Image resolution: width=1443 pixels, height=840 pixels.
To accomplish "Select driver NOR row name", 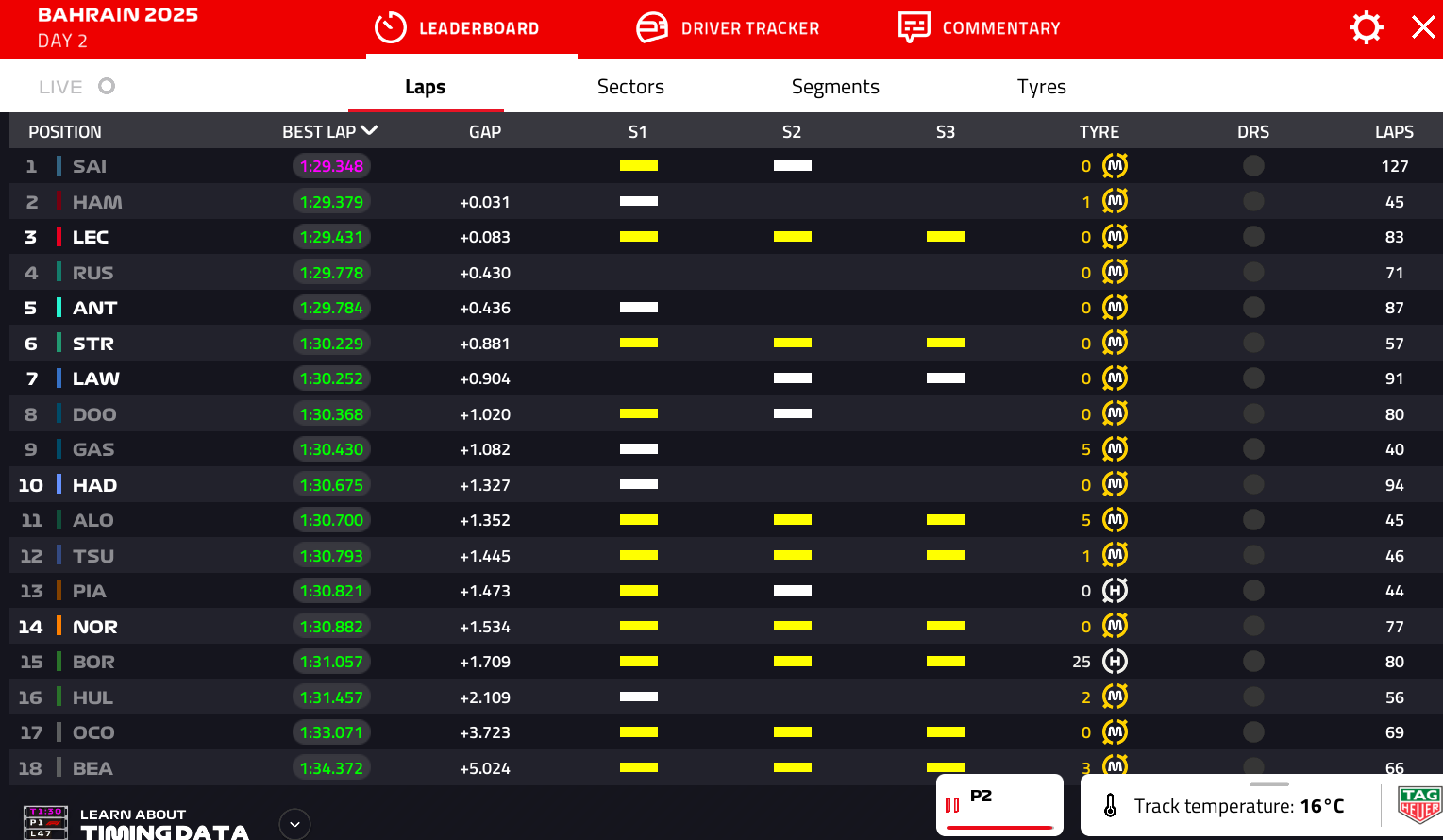I will pyautogui.click(x=95, y=627).
